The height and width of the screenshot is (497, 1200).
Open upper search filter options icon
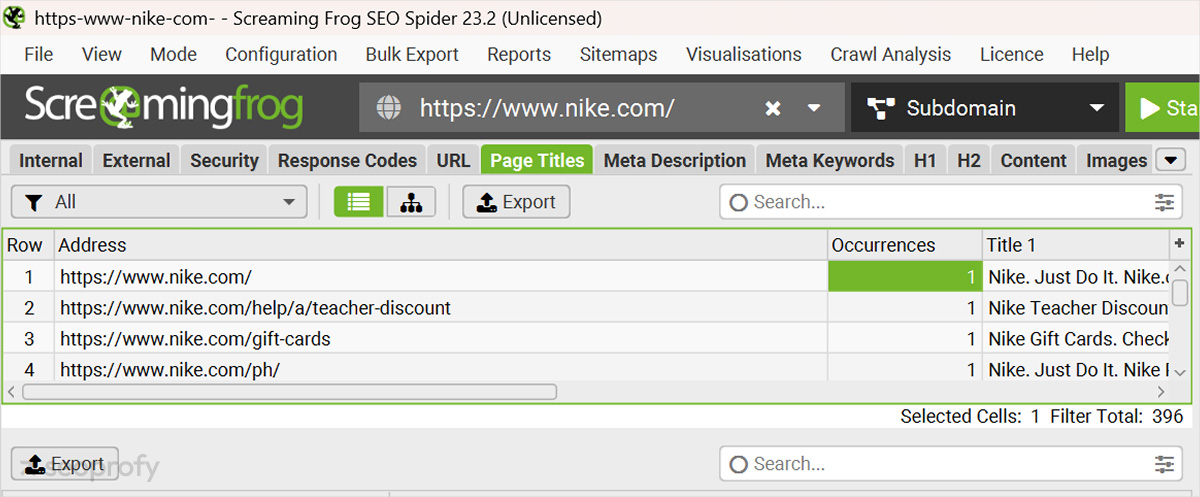pos(1164,202)
